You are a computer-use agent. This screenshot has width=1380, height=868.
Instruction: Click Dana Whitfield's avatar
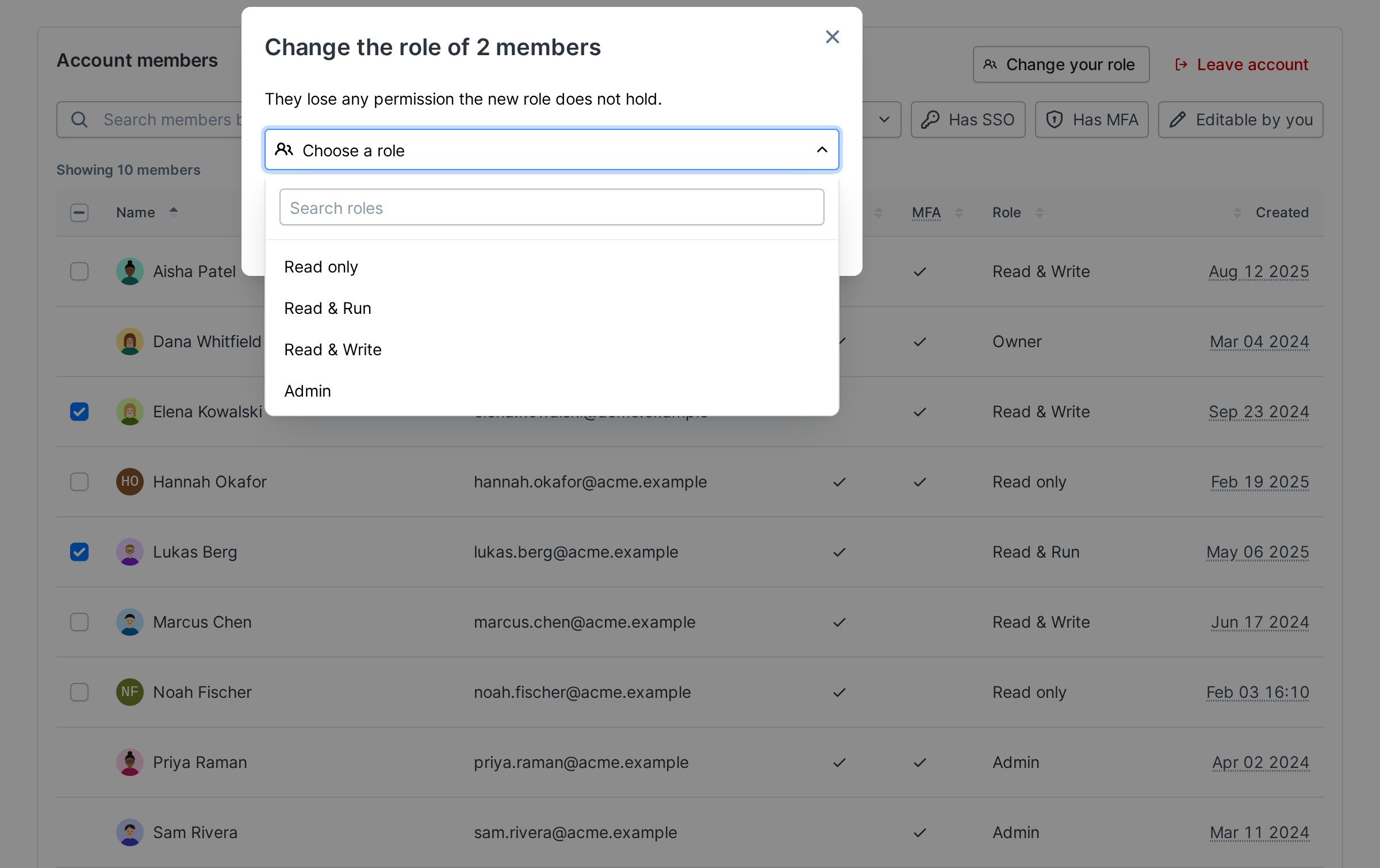130,341
